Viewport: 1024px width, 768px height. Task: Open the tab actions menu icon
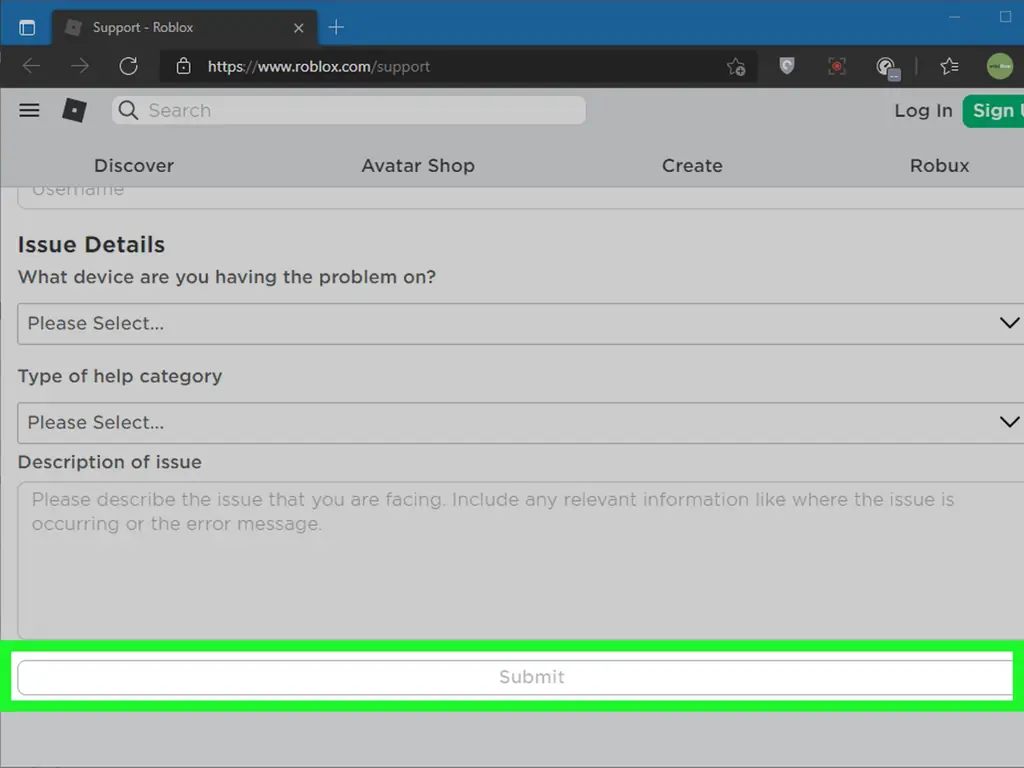[x=27, y=27]
